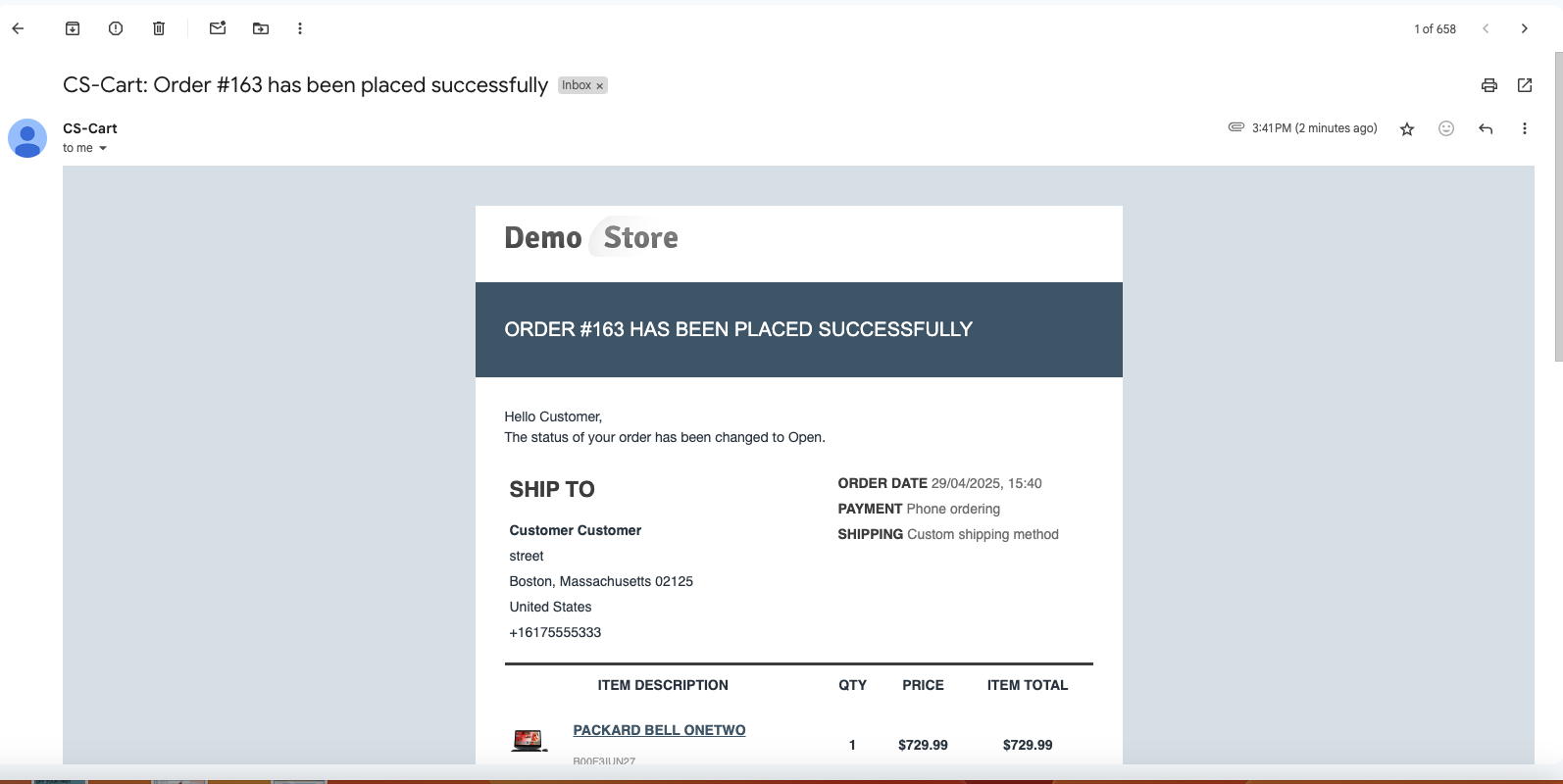Open the Packard Bell OneTwo product link
Viewport: 1563px width, 784px height.
click(x=659, y=730)
